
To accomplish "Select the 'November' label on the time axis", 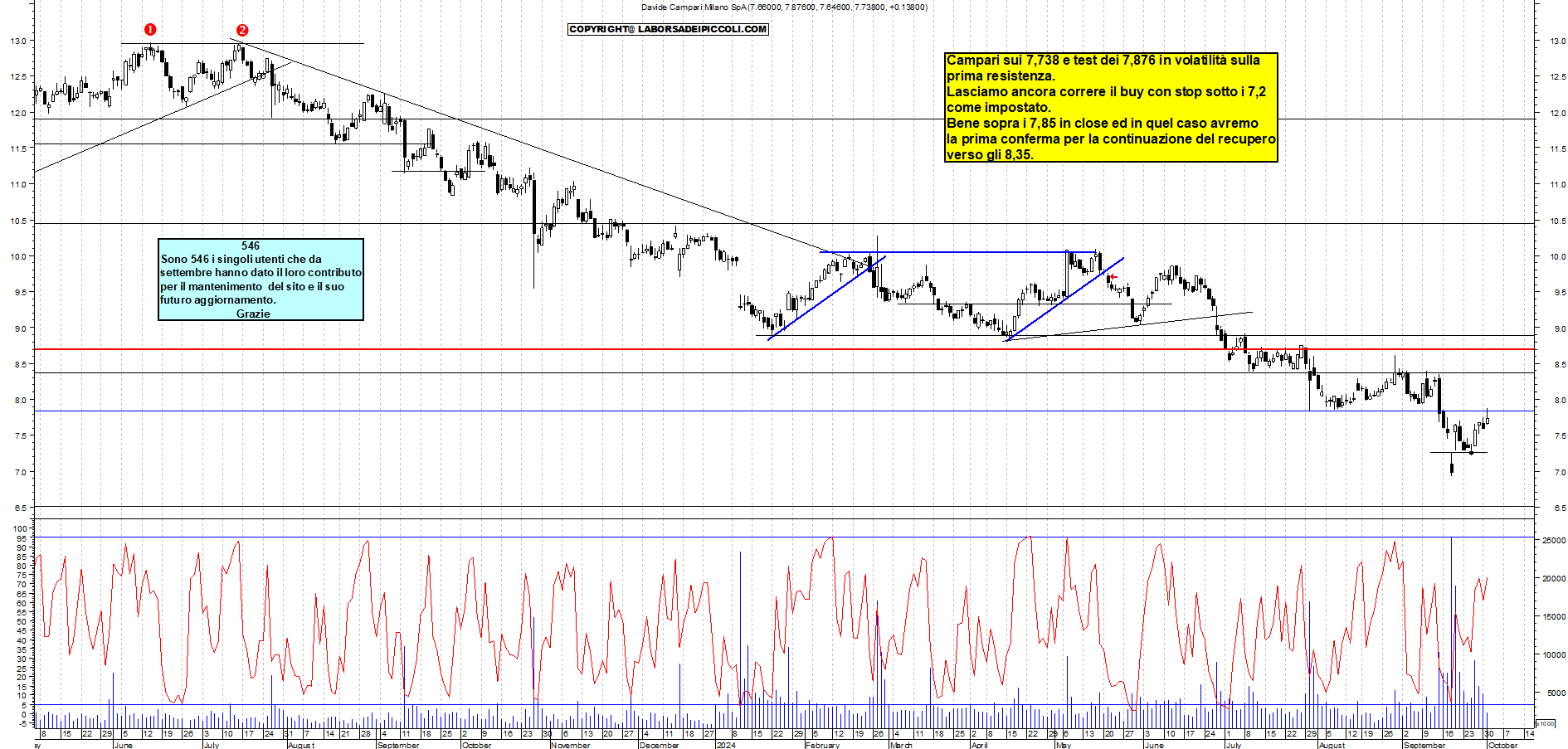I will pos(571,745).
